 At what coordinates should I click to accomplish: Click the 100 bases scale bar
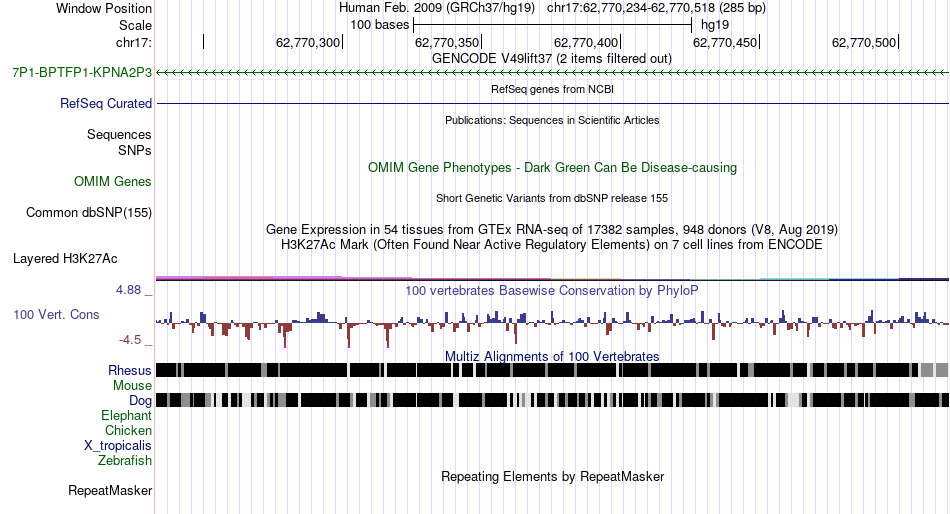552,25
